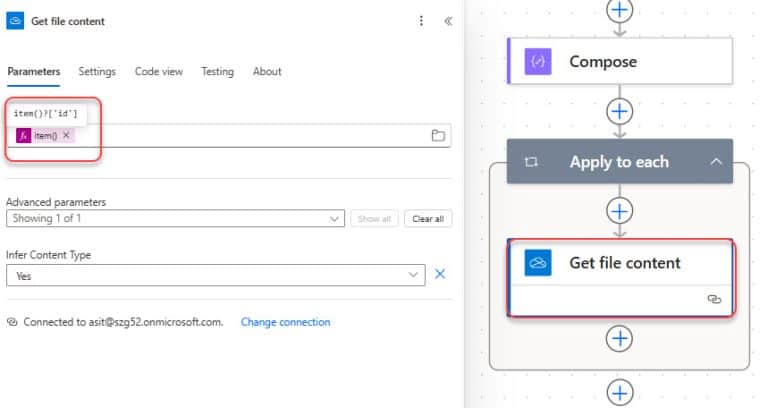Click the Connected to asit@szg52.onmicrosoft.com text
Screen dimensions: 768x408
click(x=123, y=322)
